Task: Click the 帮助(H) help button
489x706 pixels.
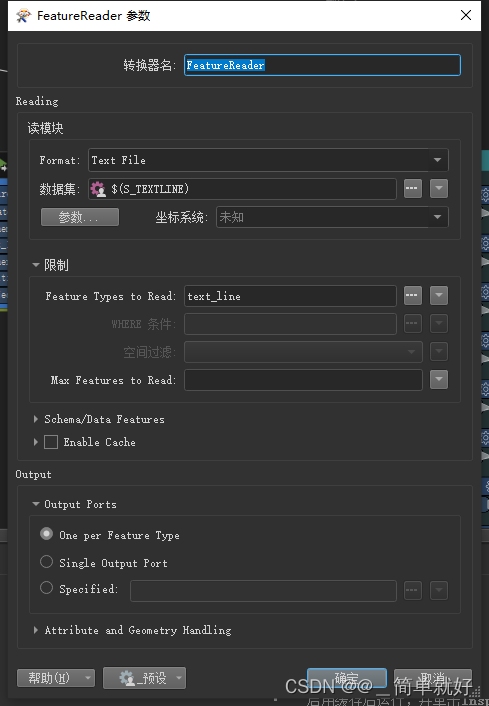Action: click(x=56, y=678)
